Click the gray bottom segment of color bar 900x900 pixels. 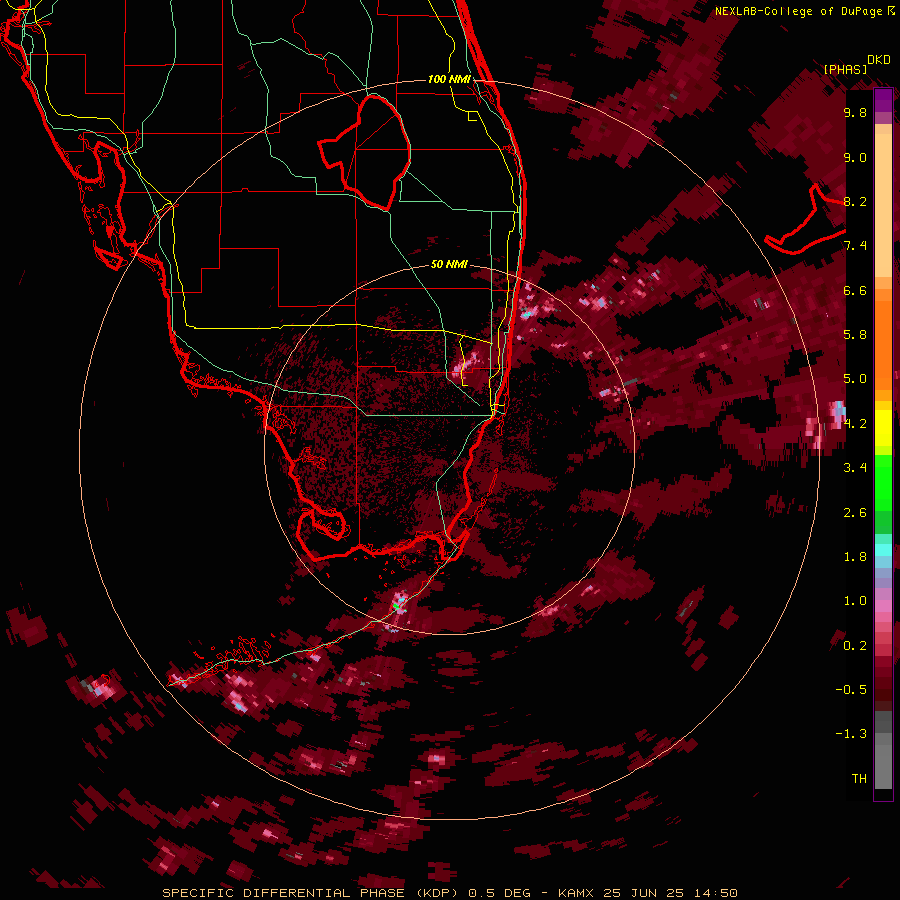point(883,761)
